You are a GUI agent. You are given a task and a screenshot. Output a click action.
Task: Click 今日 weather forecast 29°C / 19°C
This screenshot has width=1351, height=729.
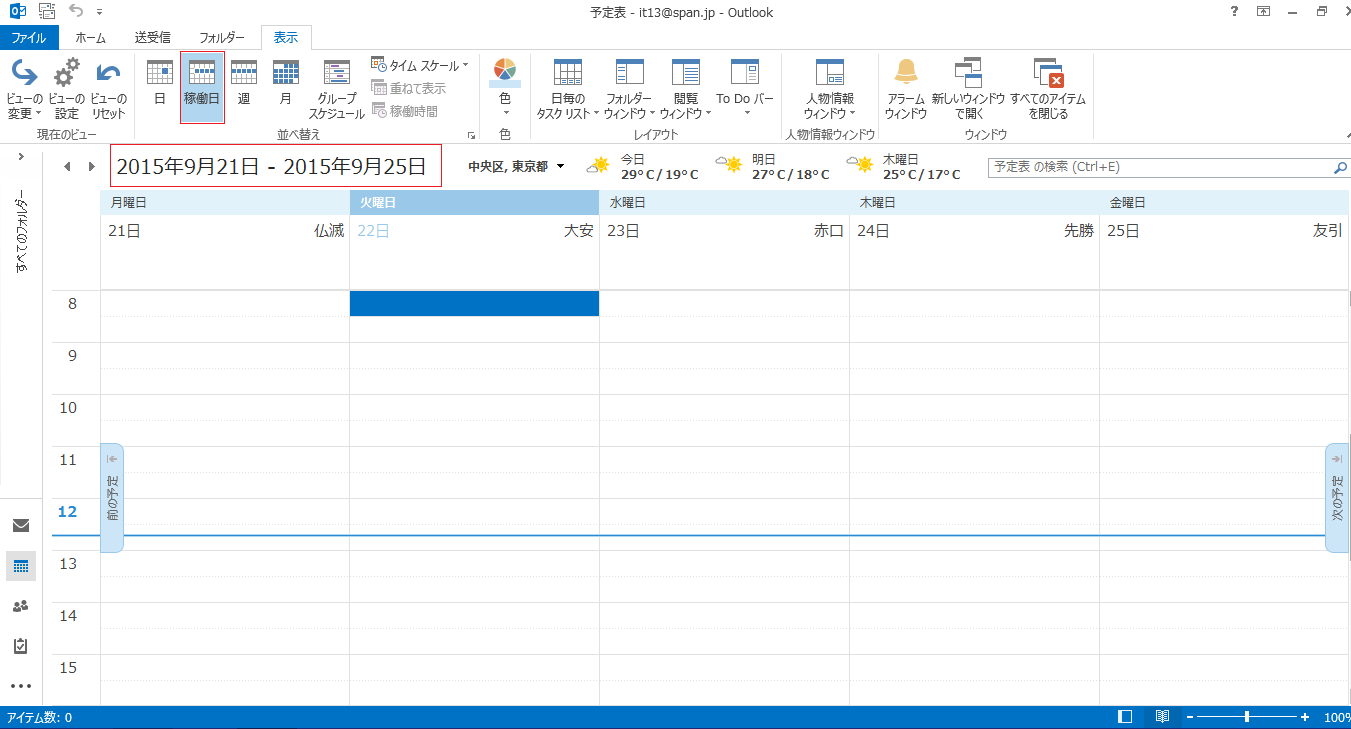tap(645, 167)
